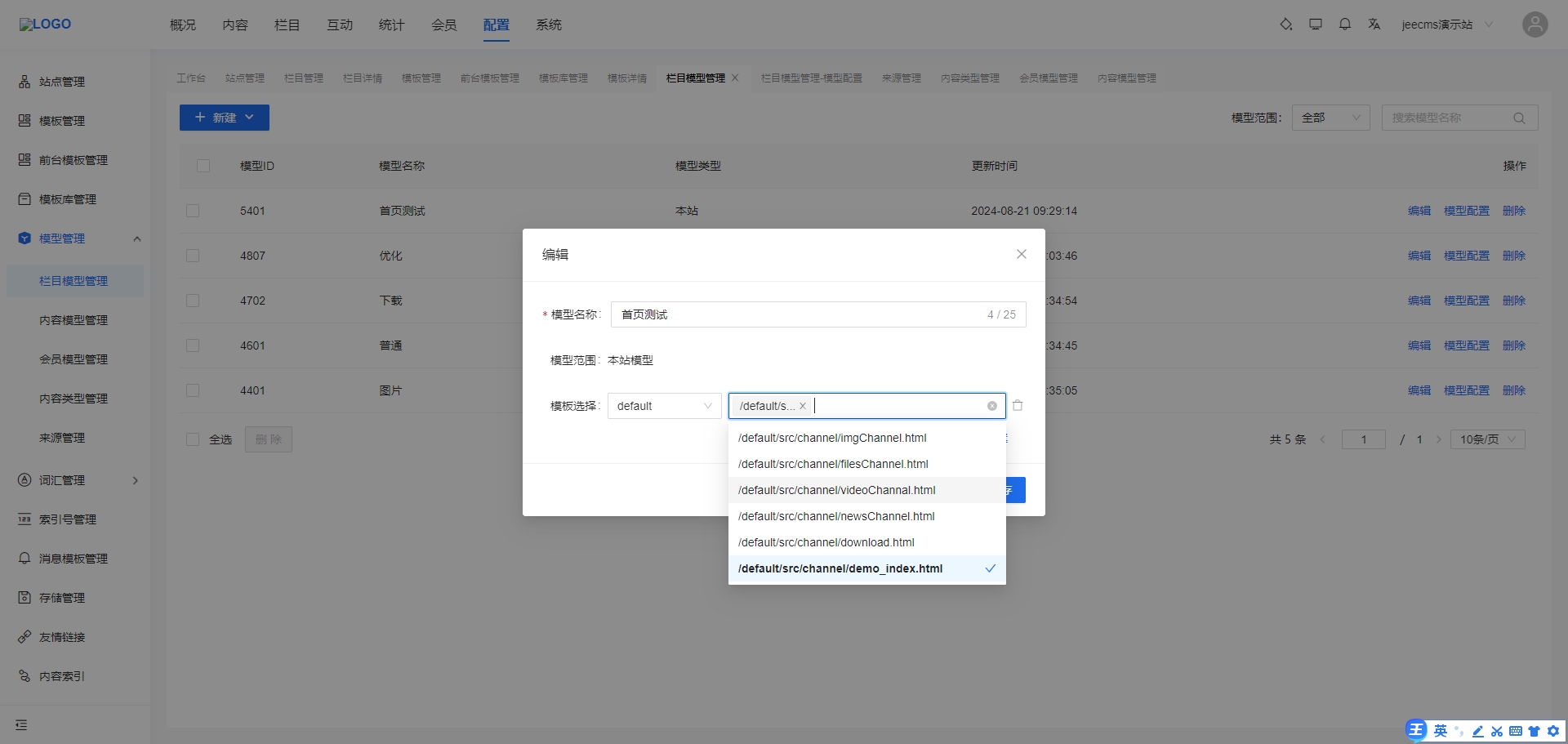Open the language translation icon
1568x744 pixels.
tap(1374, 25)
